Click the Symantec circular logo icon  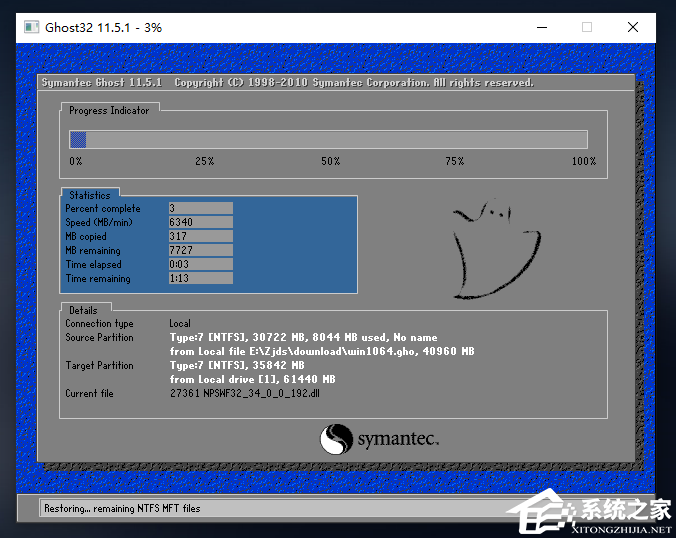point(336,440)
